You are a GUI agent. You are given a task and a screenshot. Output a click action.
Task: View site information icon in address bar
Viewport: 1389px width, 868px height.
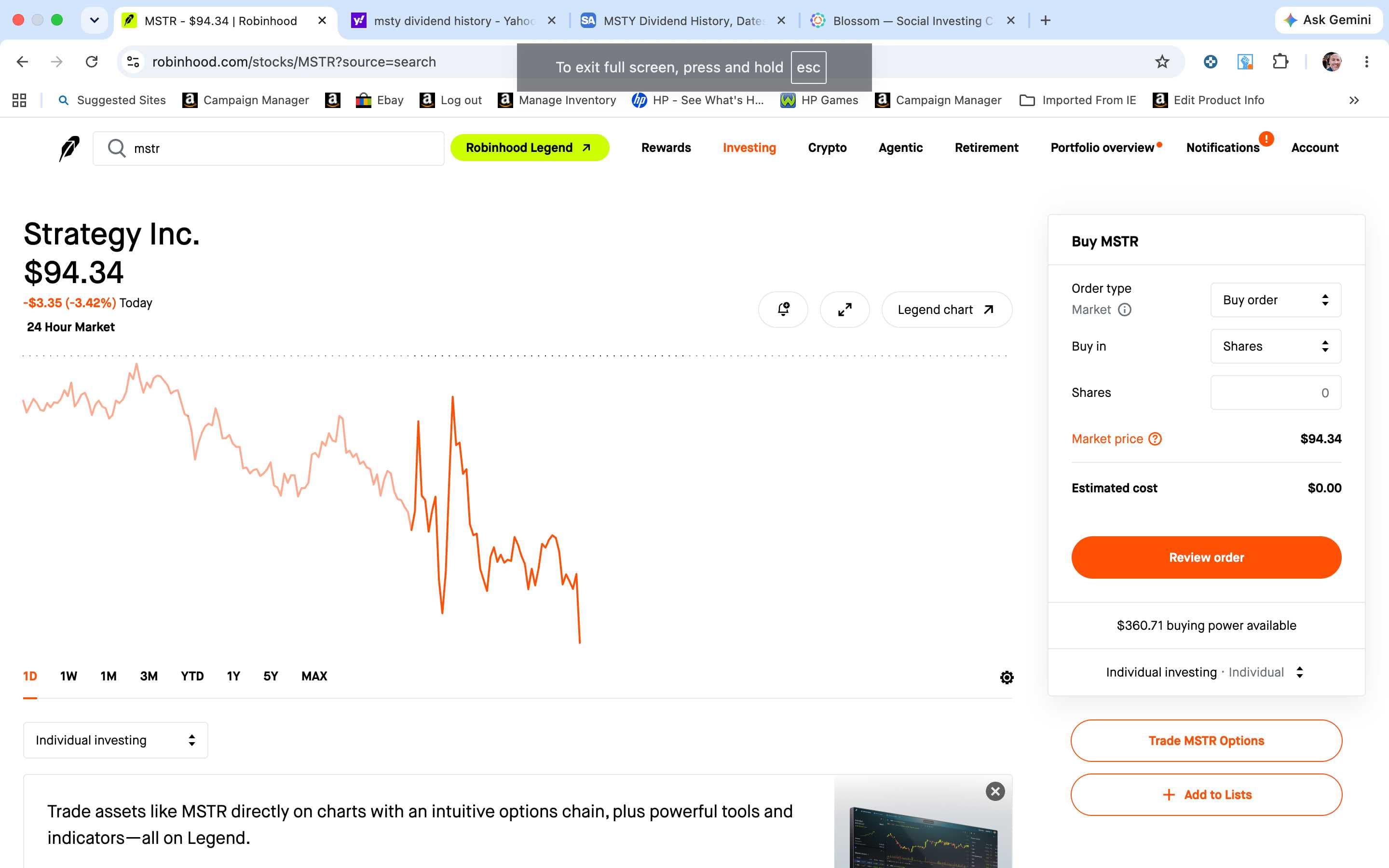coord(133,61)
